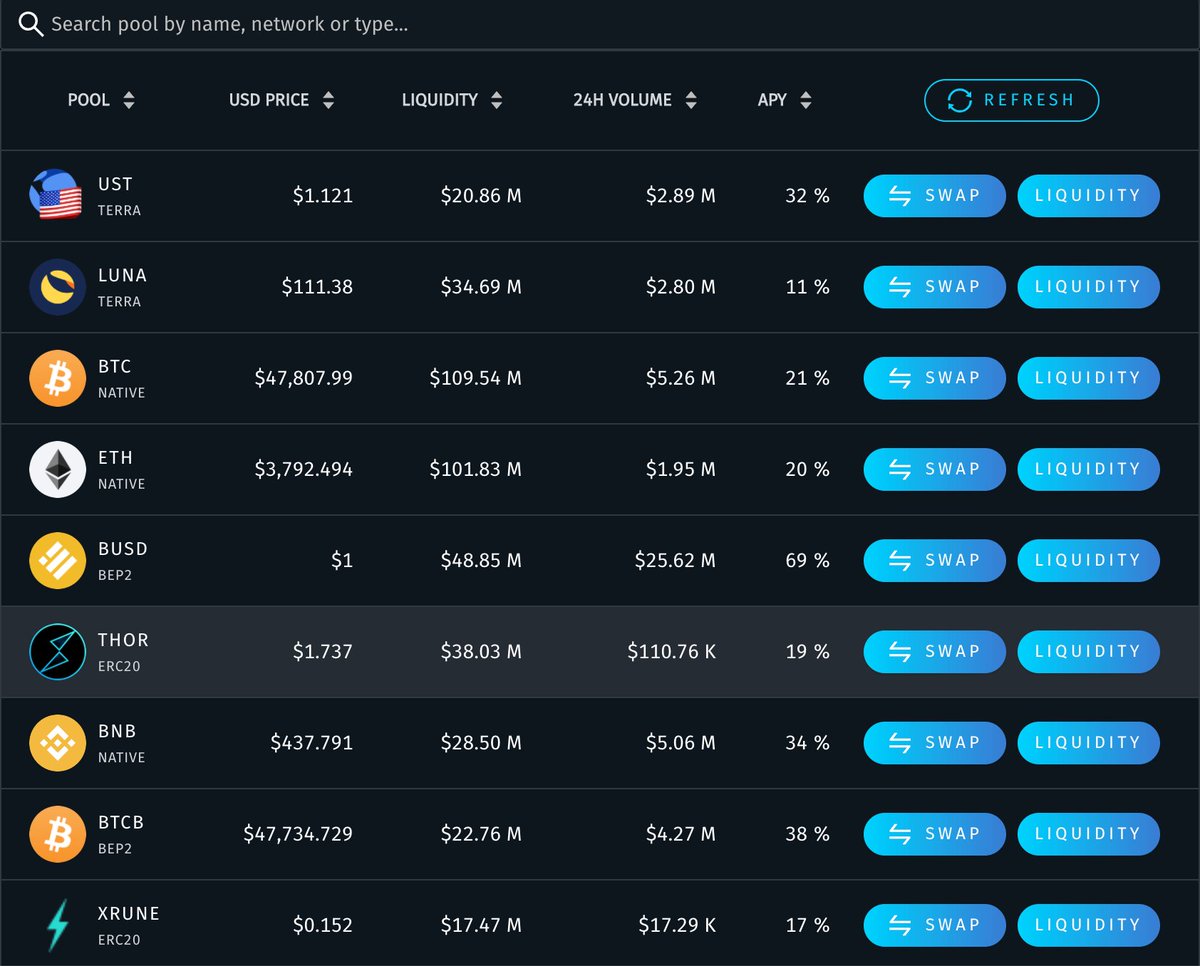Click the $110.76 K THOR volume
This screenshot has height=966, width=1200.
click(x=671, y=652)
